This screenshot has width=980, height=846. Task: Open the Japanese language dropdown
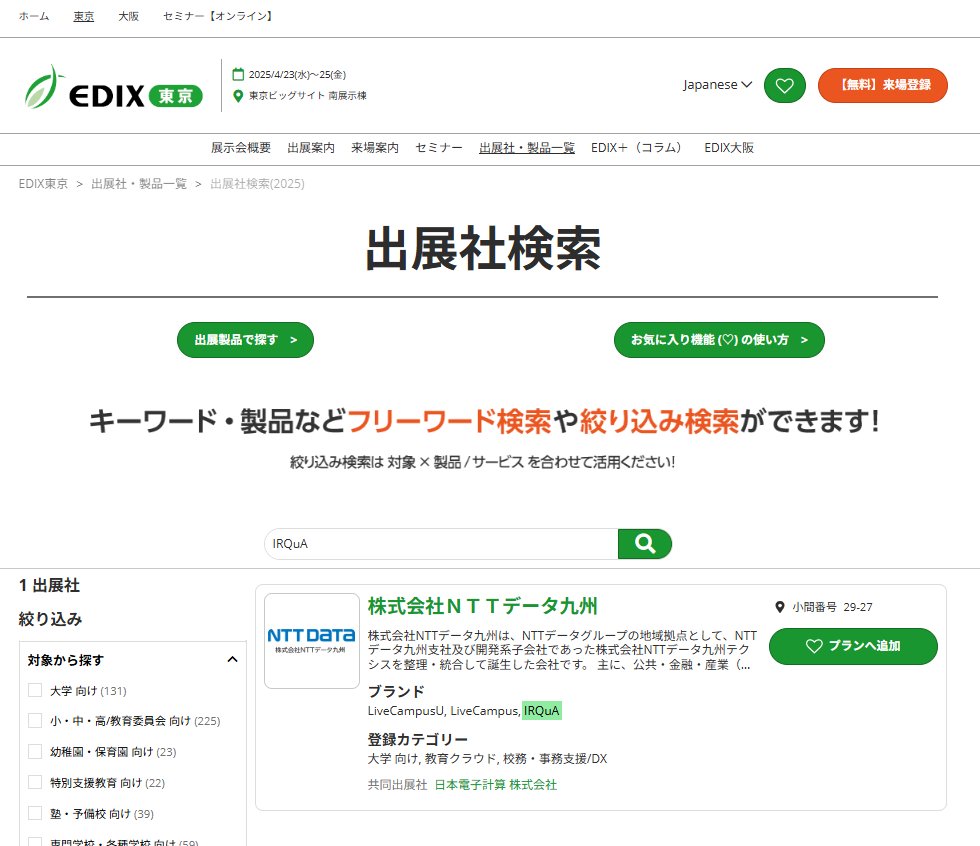(717, 84)
